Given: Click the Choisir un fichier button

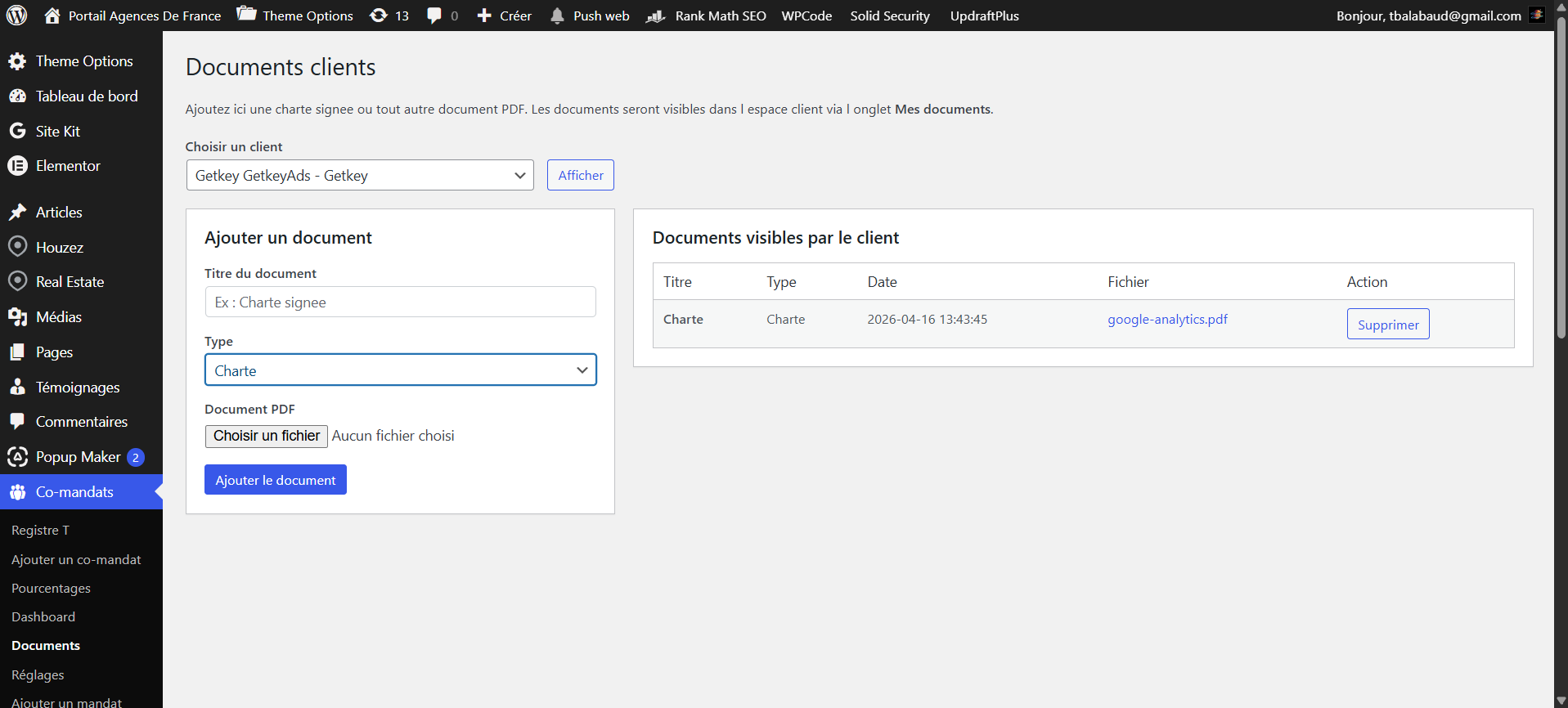Looking at the screenshot, I should tap(267, 436).
